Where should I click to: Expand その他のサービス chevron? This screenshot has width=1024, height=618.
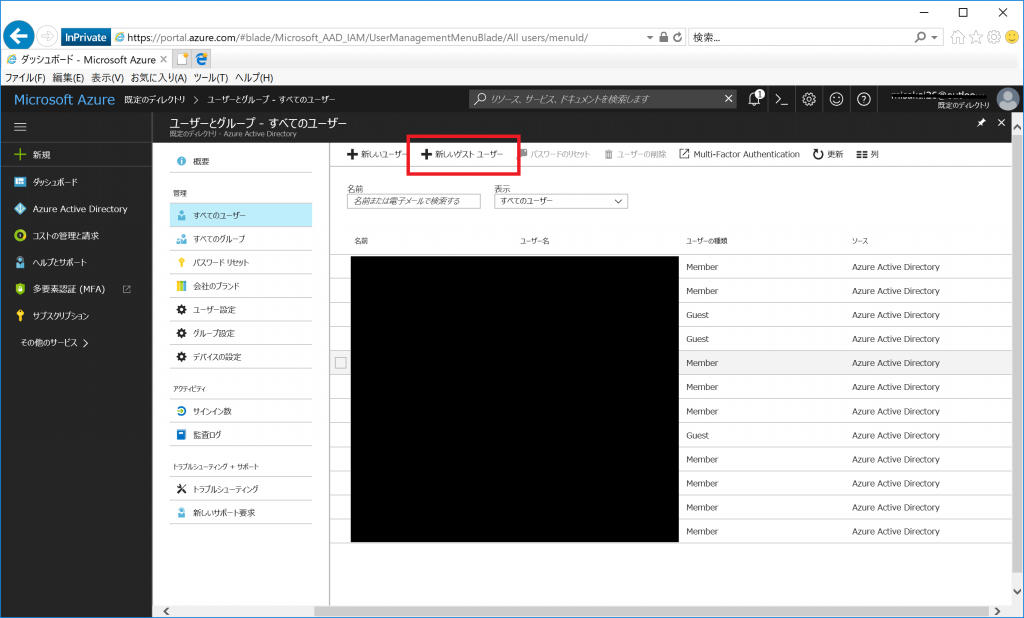[x=86, y=342]
